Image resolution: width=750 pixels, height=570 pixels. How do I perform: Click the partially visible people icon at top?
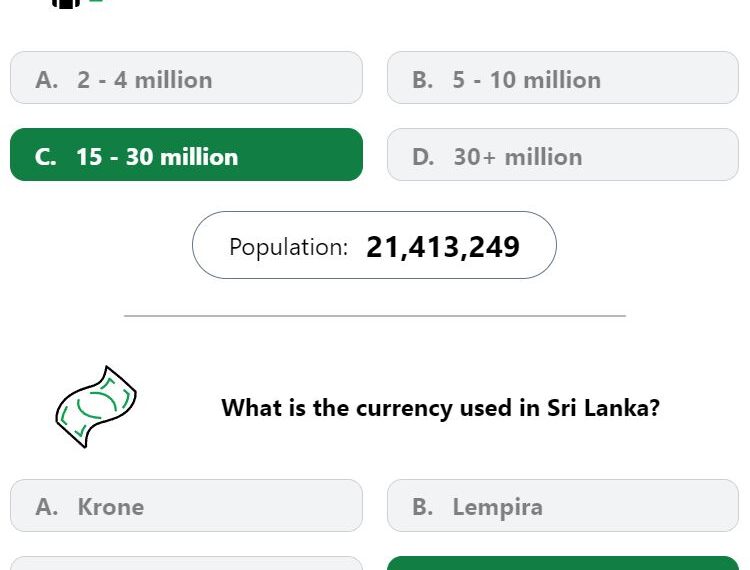(67, 4)
